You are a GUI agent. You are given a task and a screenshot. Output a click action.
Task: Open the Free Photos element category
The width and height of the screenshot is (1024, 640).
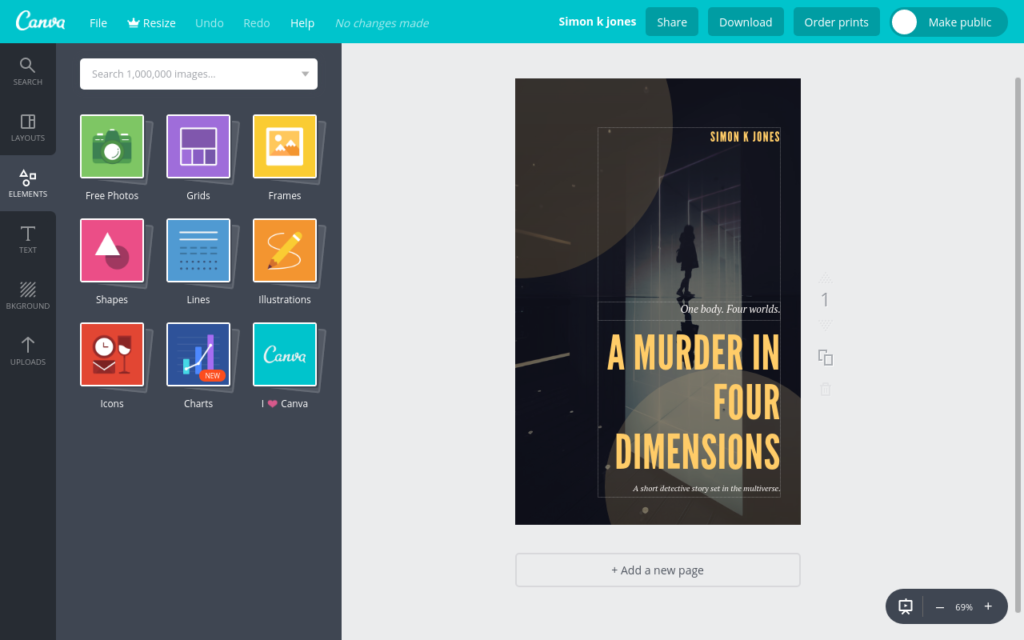pyautogui.click(x=112, y=147)
